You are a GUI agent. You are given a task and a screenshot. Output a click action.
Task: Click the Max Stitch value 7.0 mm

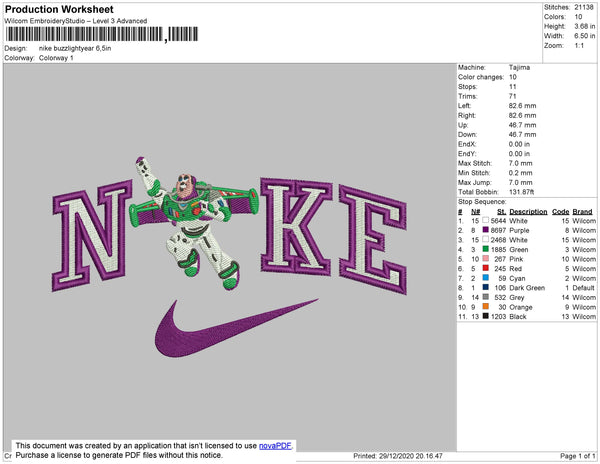coord(520,163)
